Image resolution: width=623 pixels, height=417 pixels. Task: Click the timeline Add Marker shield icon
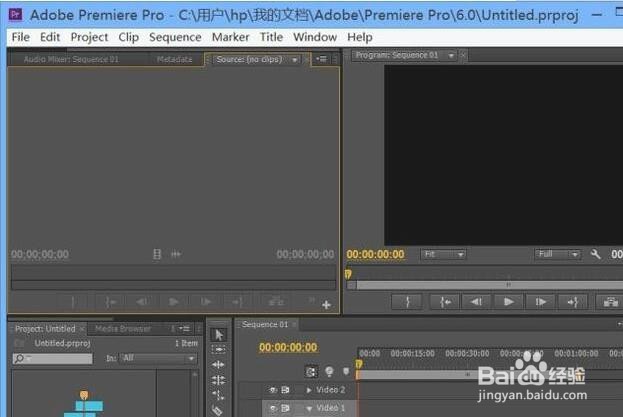coord(346,372)
